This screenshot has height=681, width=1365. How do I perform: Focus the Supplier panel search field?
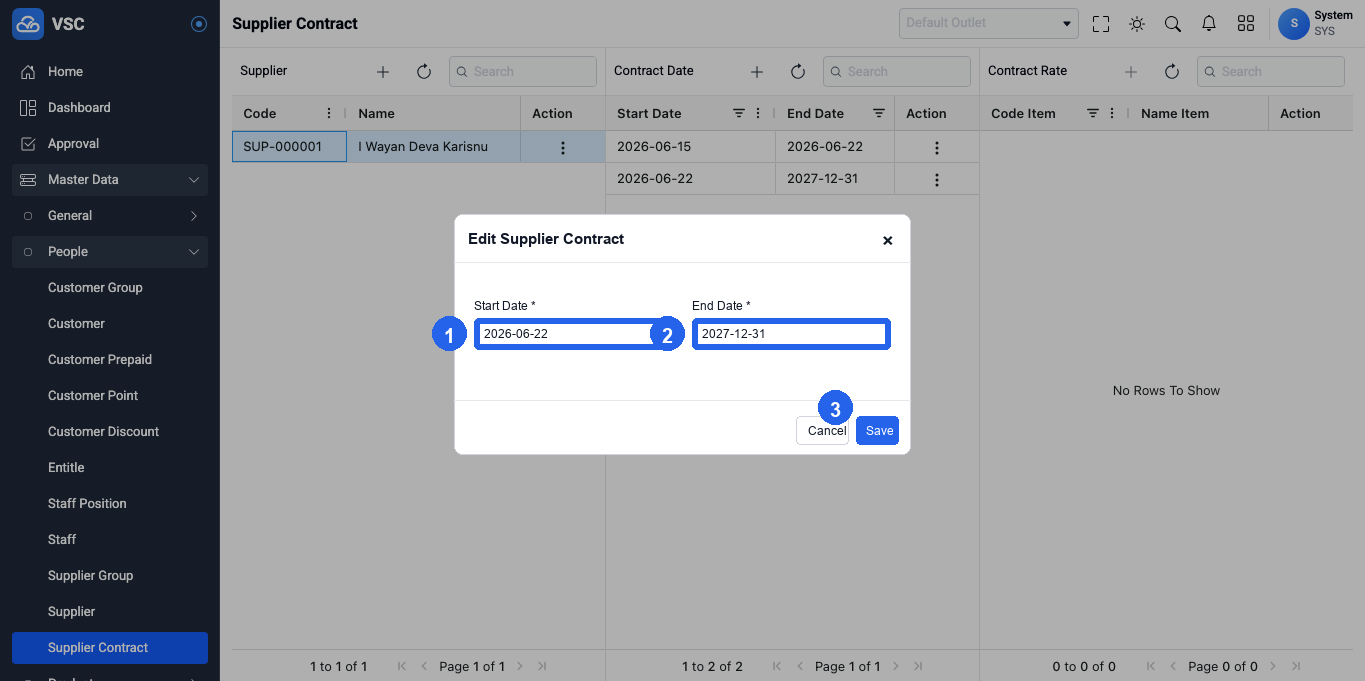[x=523, y=71]
